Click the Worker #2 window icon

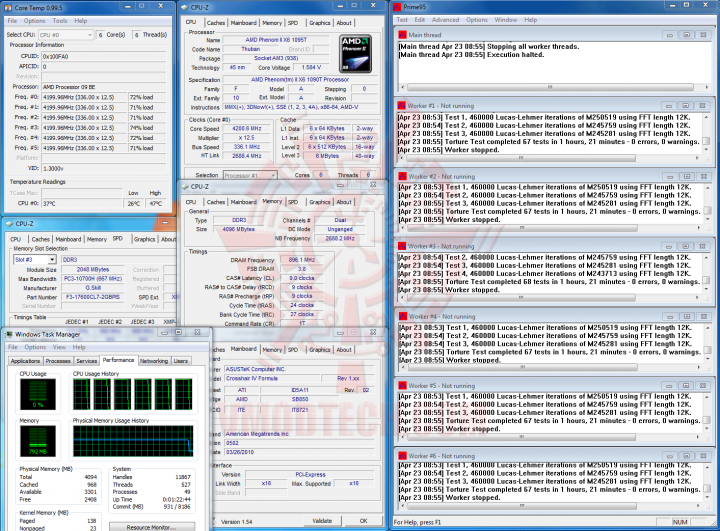coord(403,176)
